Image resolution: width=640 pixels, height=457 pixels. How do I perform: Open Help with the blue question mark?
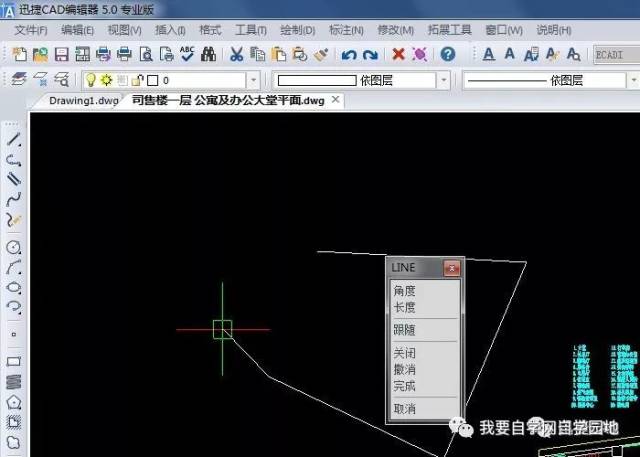coord(448,54)
